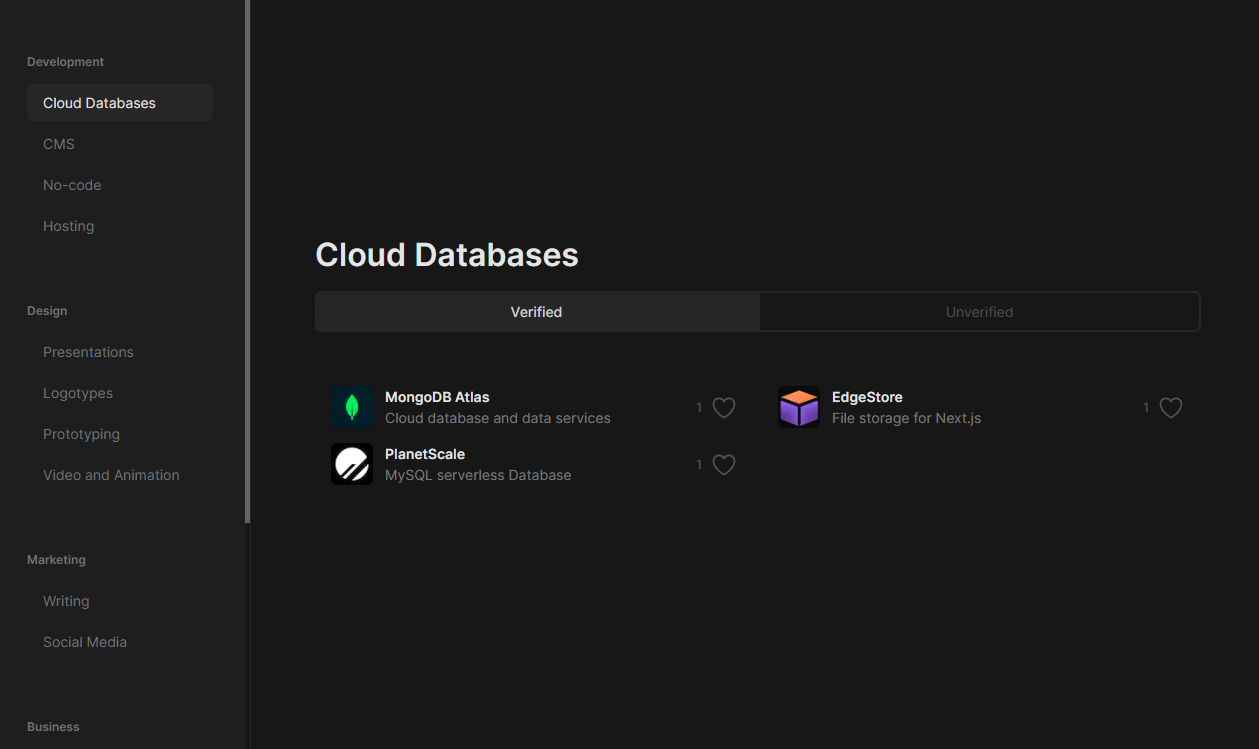Click the PlanetScale logo icon
The image size is (1259, 749).
[352, 464]
